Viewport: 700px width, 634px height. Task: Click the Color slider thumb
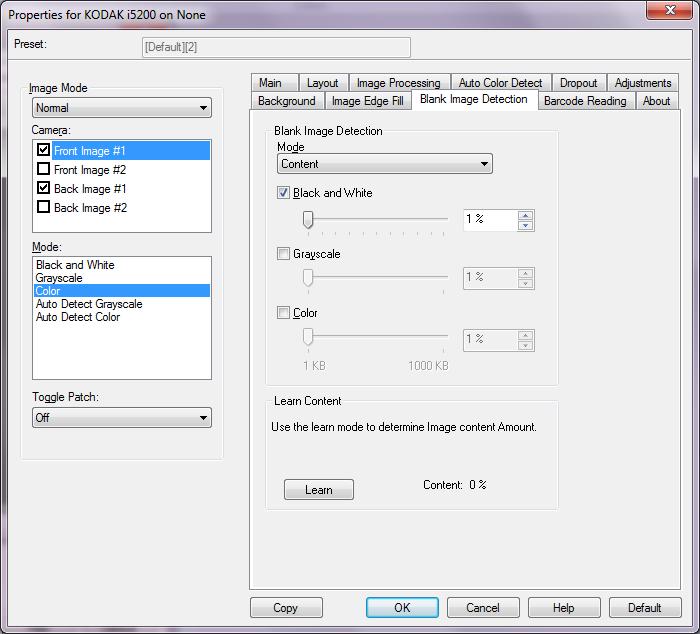tap(308, 337)
